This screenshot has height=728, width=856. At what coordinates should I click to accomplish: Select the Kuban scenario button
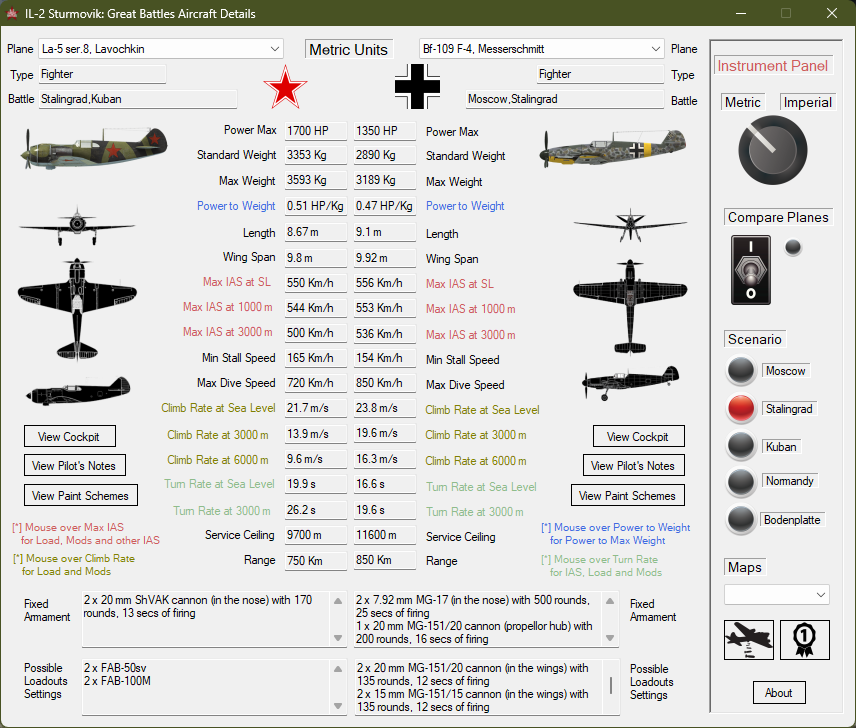pos(741,446)
